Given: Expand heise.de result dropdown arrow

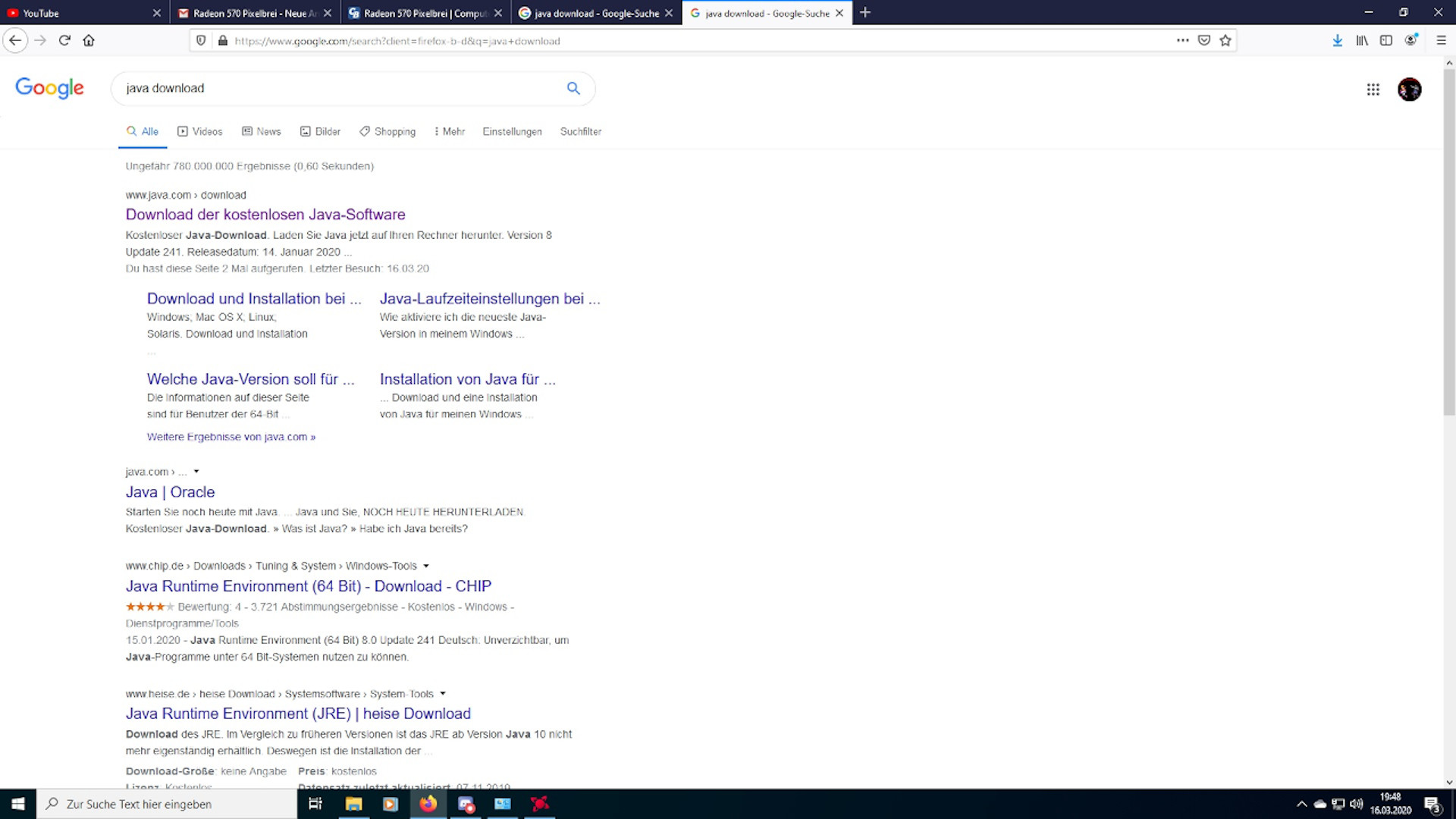Looking at the screenshot, I should [443, 693].
